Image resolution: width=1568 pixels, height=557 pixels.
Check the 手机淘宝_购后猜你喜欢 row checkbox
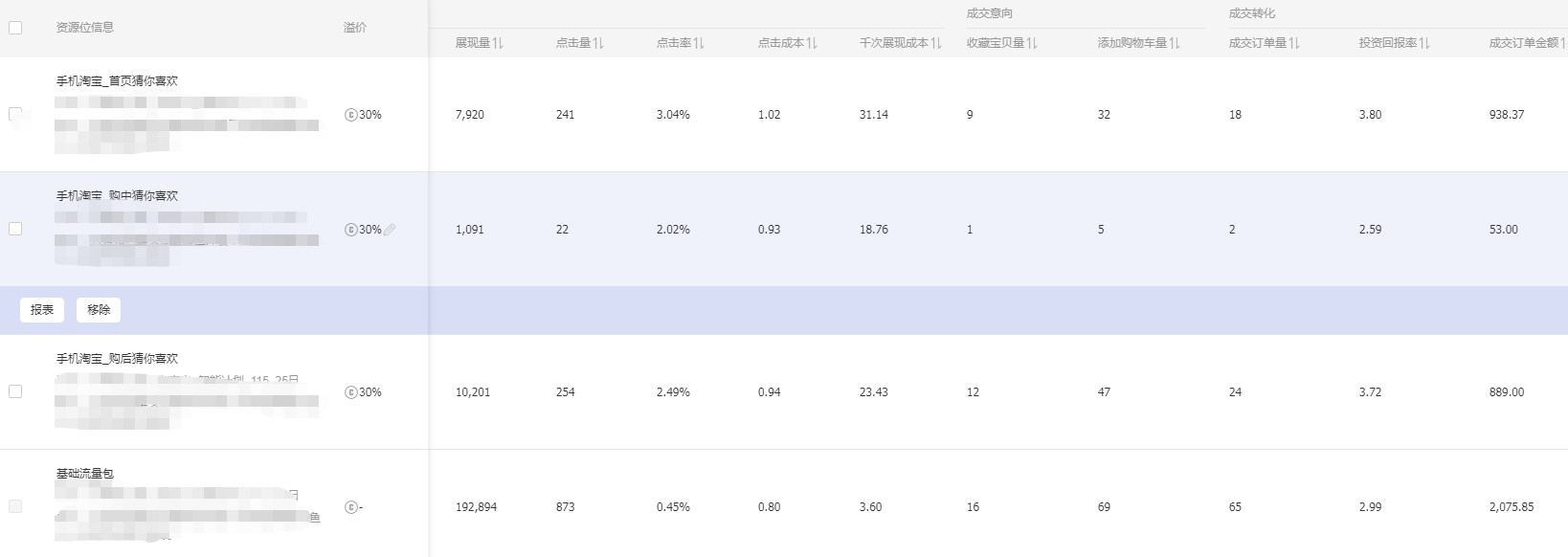pos(15,391)
